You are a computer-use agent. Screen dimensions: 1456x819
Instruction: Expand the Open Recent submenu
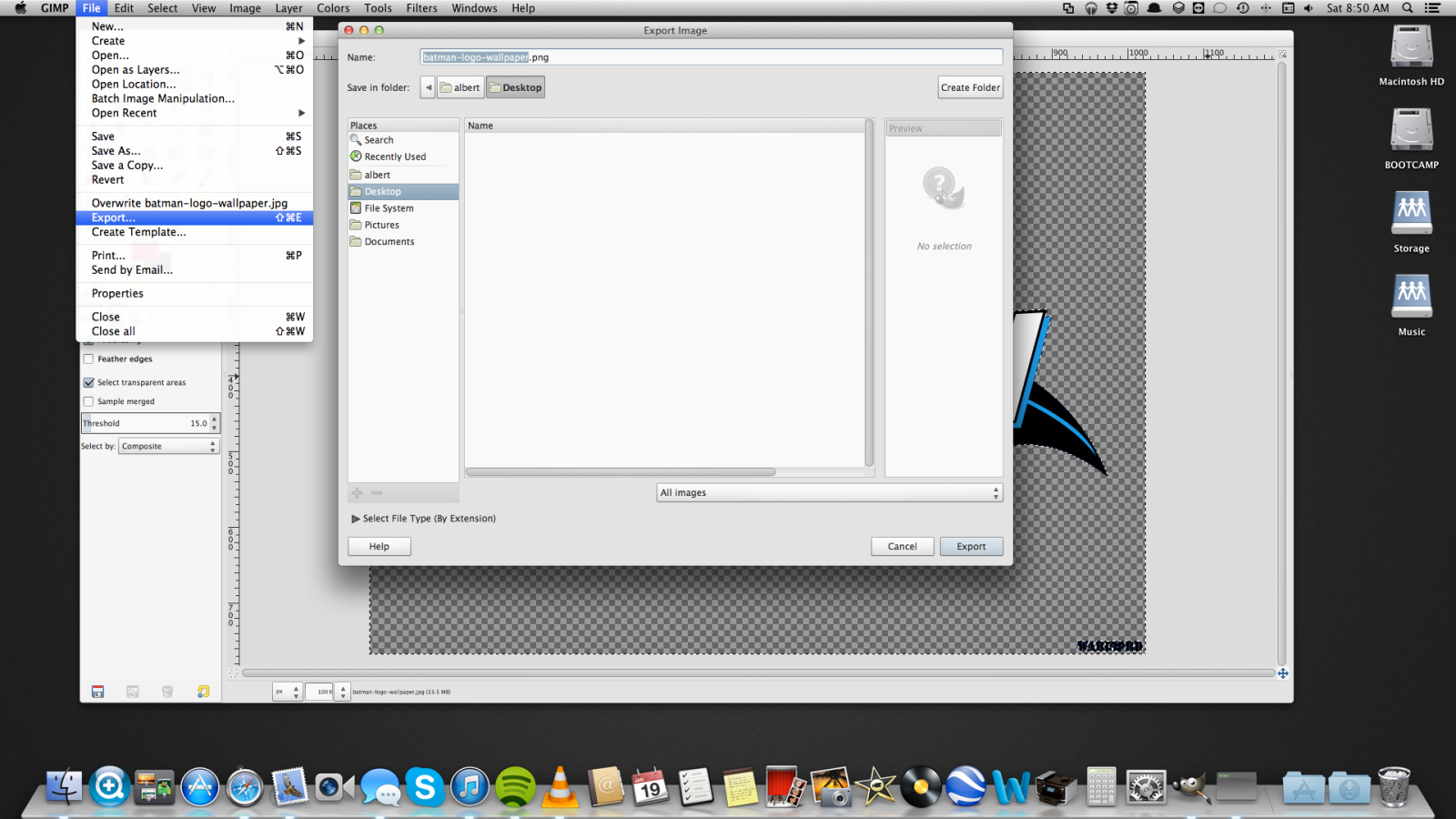195,114
